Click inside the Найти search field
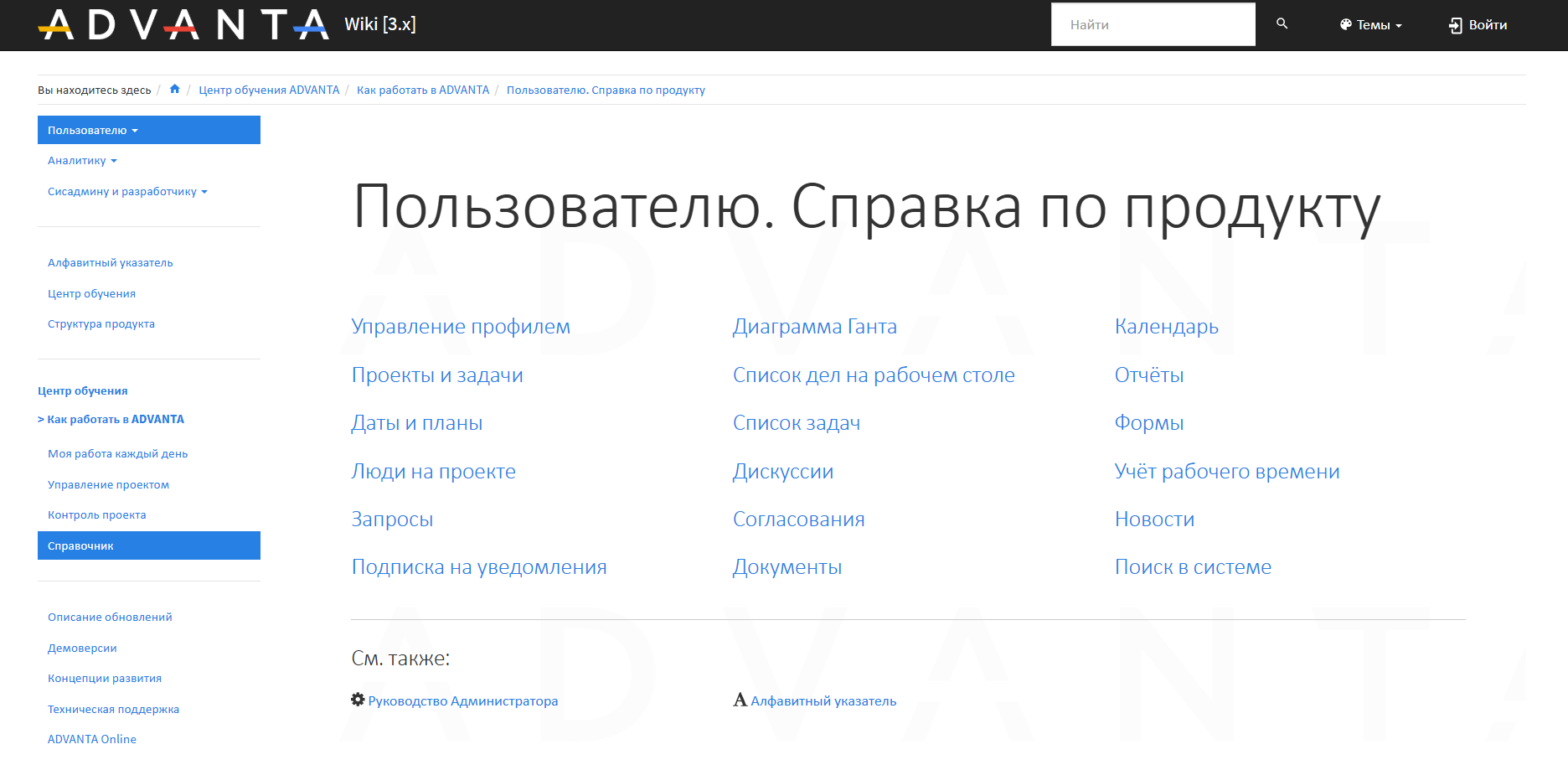Image resolution: width=1568 pixels, height=765 pixels. (x=1153, y=25)
